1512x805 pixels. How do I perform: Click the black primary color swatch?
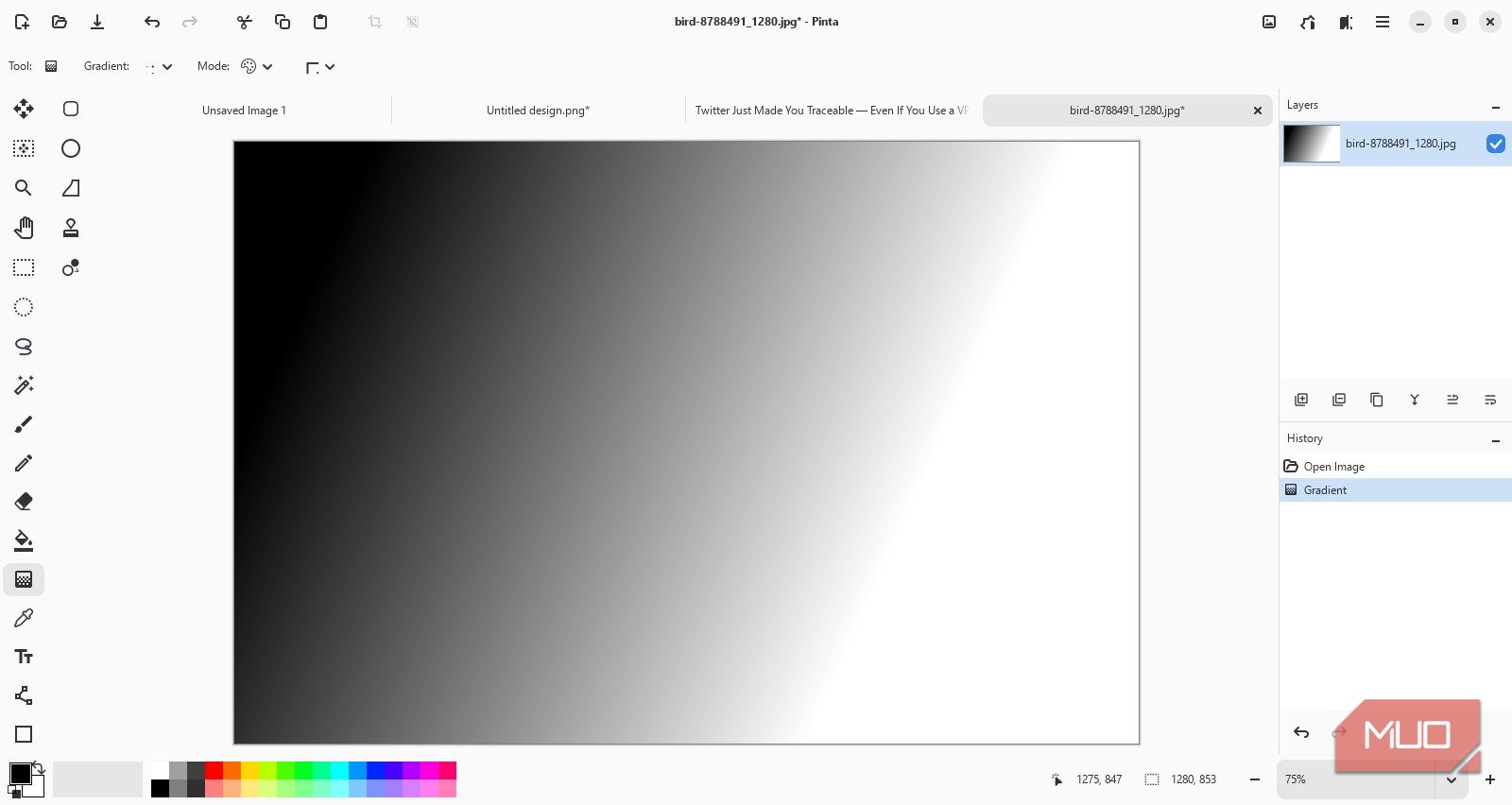point(20,774)
